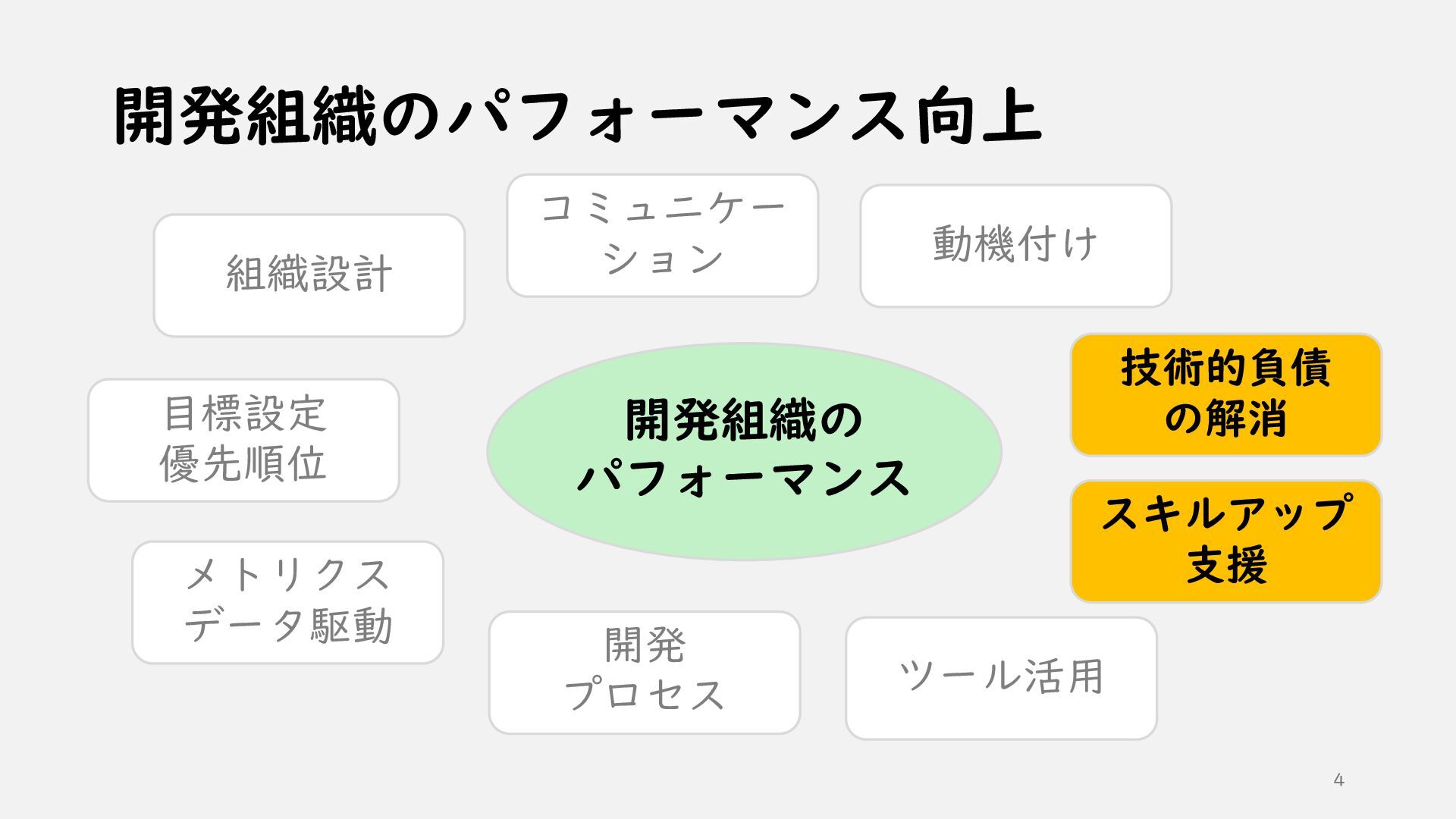Click the 優先順位 text line
Viewport: 1456px width, 819px height.
pos(243,463)
